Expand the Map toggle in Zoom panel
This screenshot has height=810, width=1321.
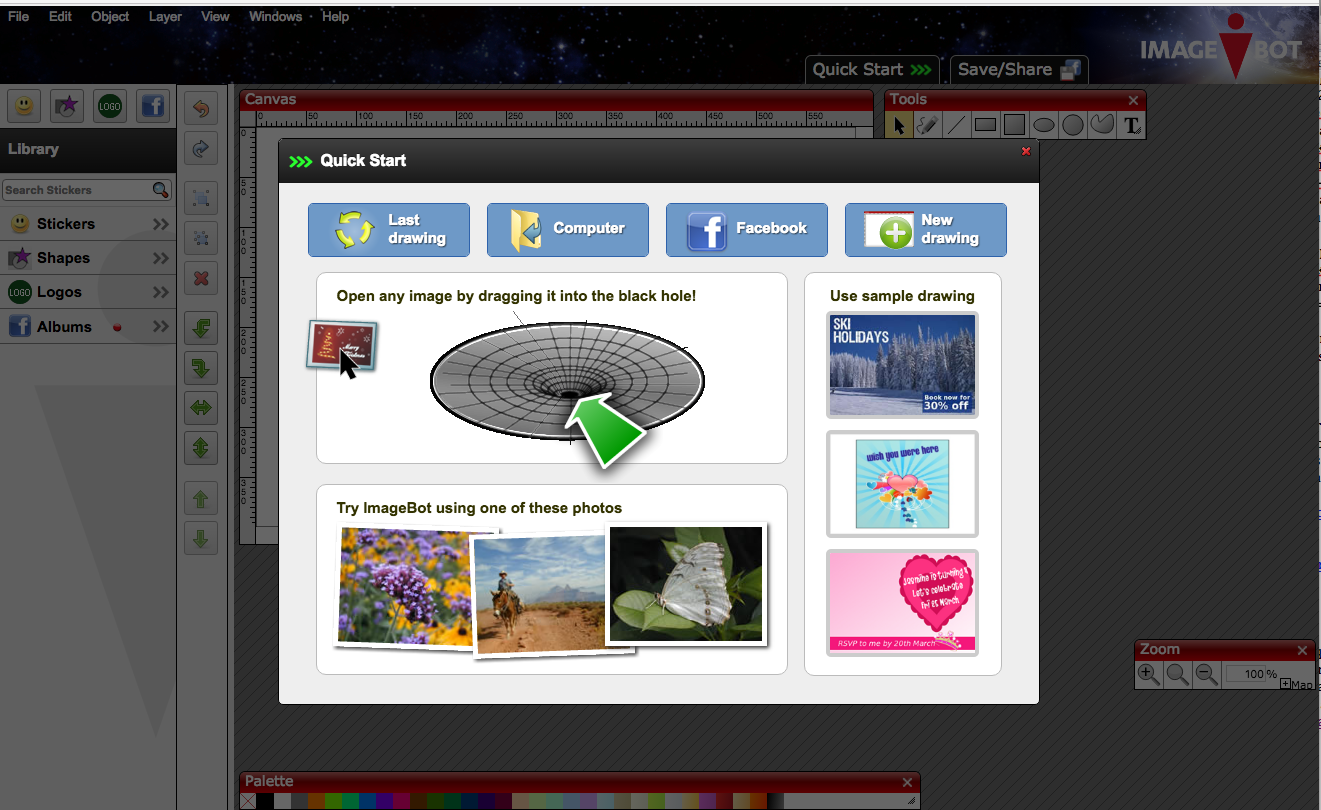1285,685
